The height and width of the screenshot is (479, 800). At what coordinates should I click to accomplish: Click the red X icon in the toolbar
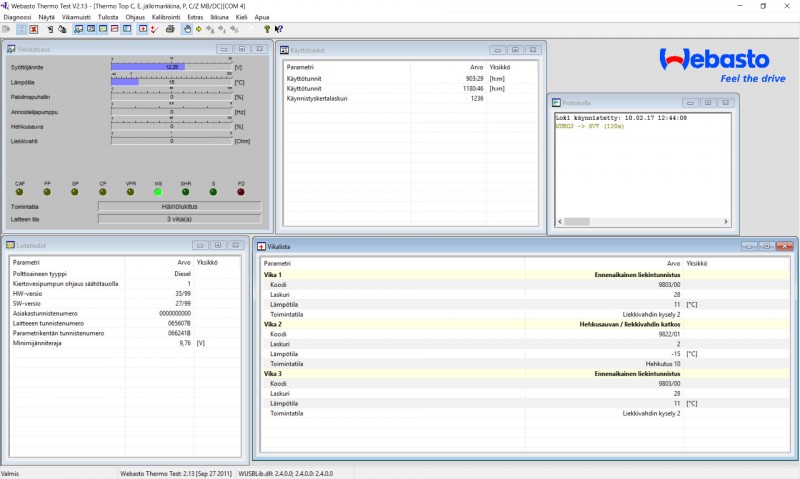(x=33, y=29)
